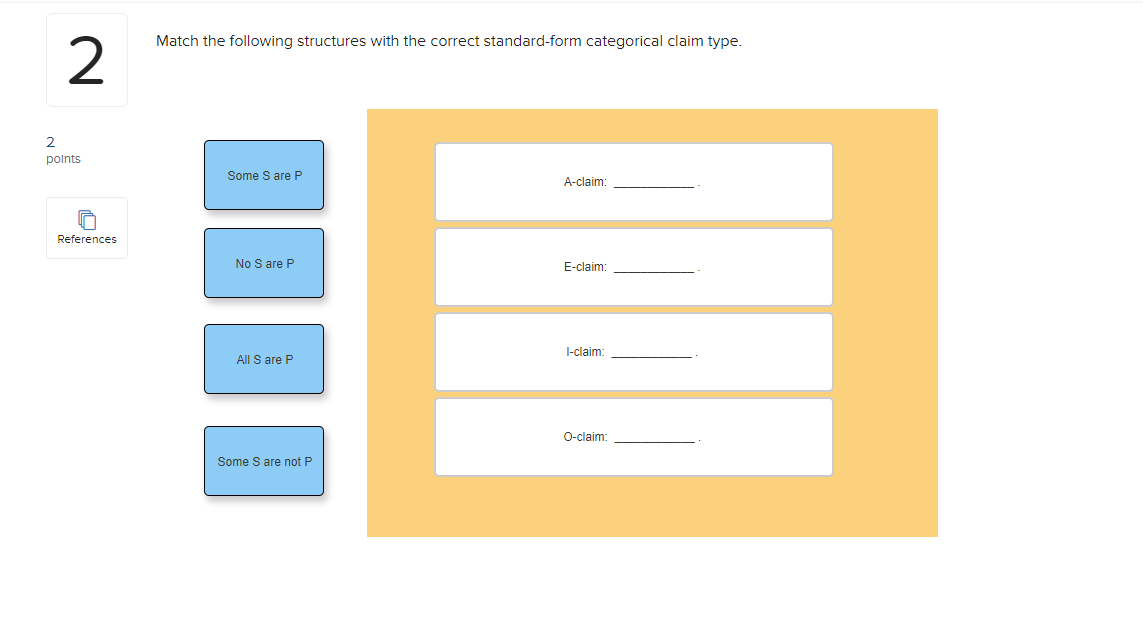Click the A-claim answer box

633,181
